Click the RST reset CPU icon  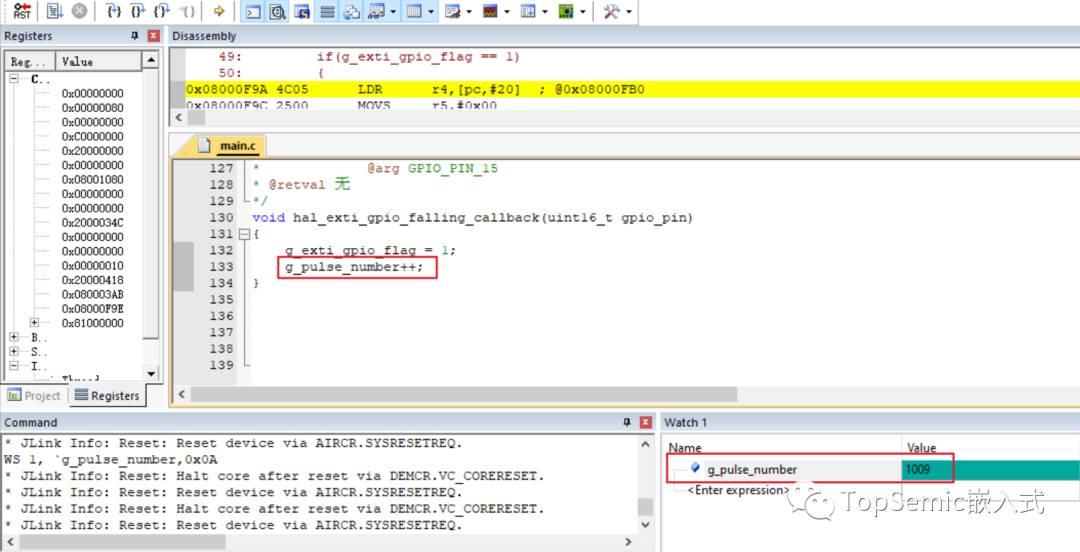point(22,11)
